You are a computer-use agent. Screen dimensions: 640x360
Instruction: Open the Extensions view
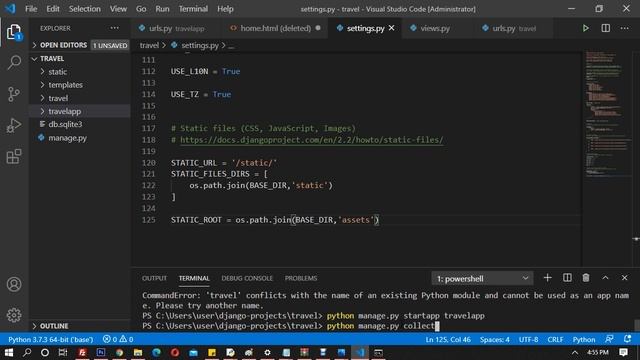coord(14,156)
